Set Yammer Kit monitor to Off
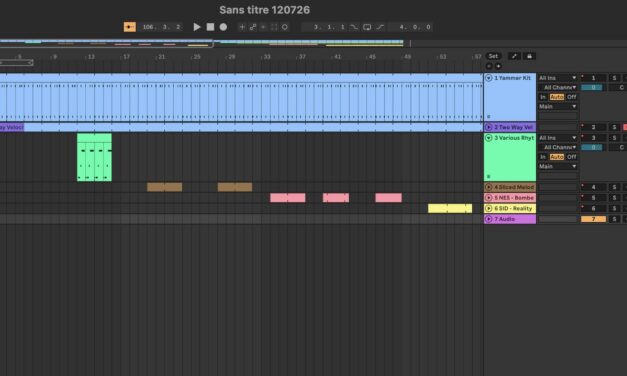 coord(571,97)
